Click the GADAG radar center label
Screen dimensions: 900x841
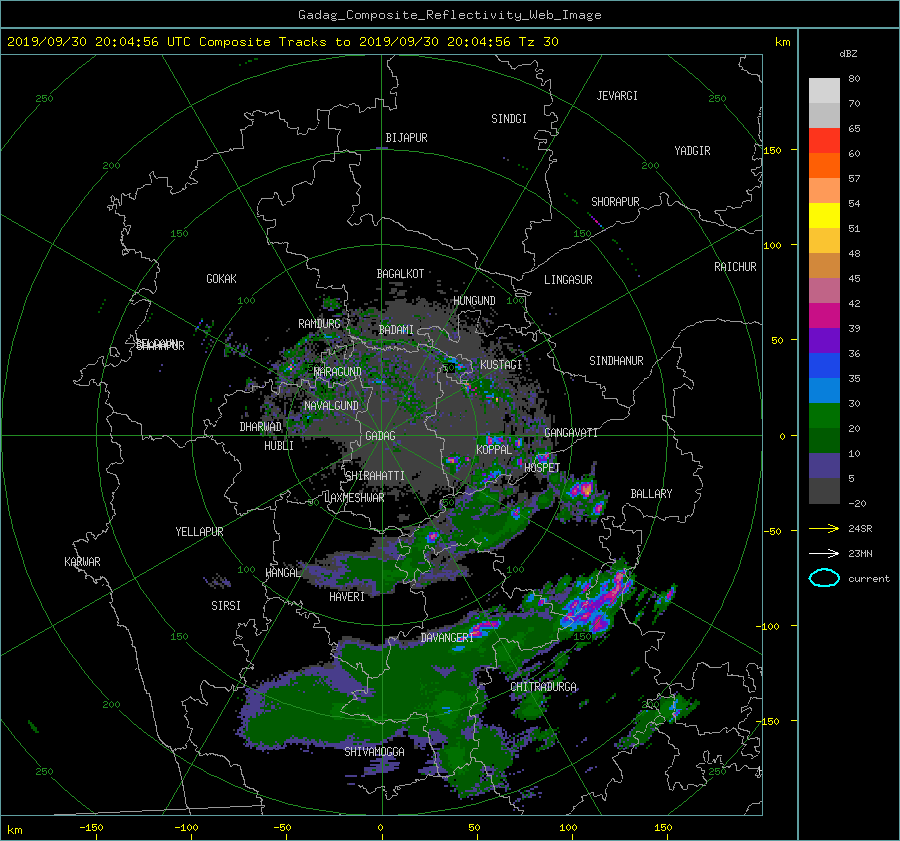(381, 436)
